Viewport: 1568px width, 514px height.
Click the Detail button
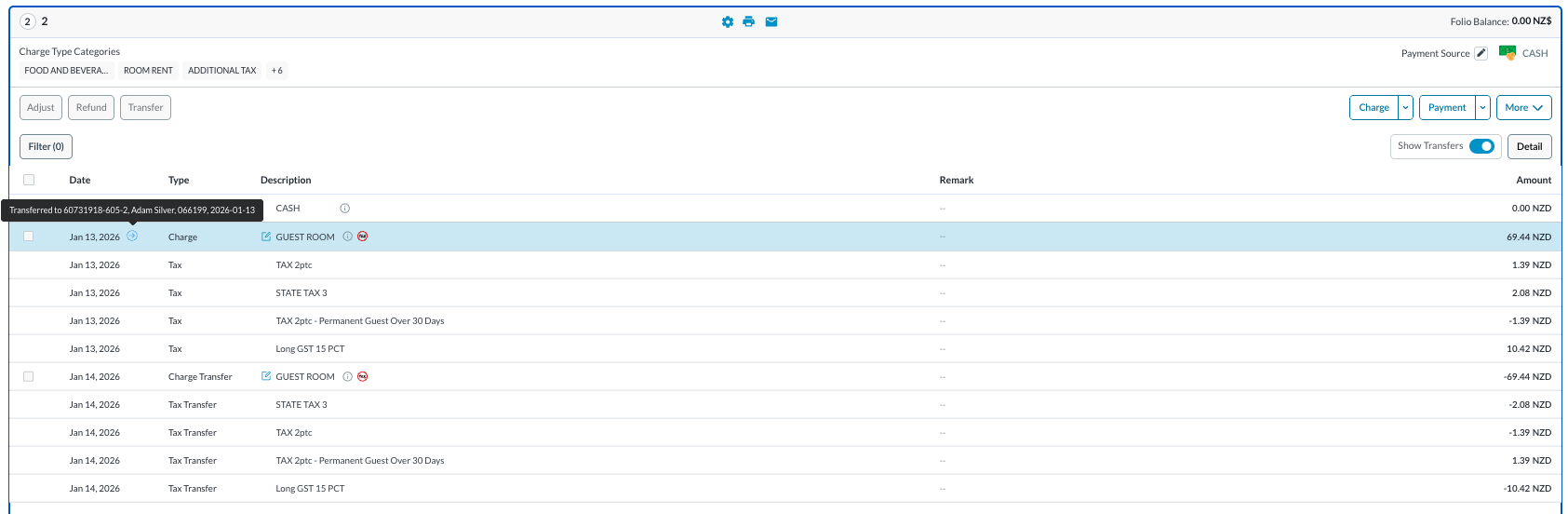point(1529,146)
